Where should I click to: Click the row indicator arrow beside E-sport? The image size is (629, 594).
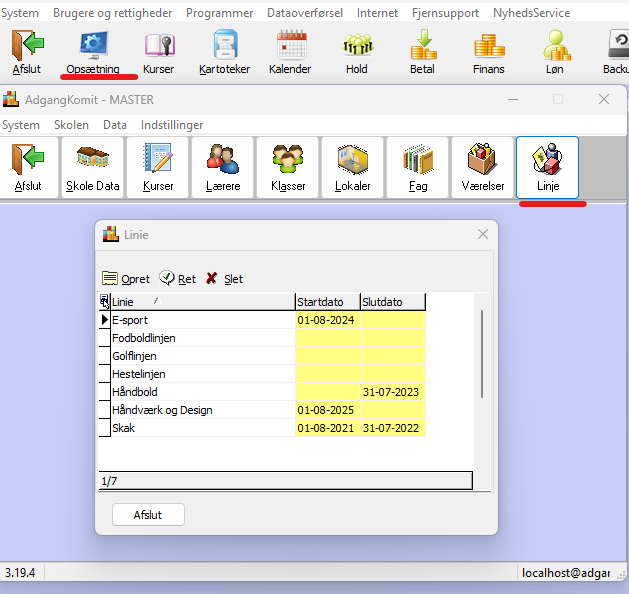pyautogui.click(x=104, y=320)
